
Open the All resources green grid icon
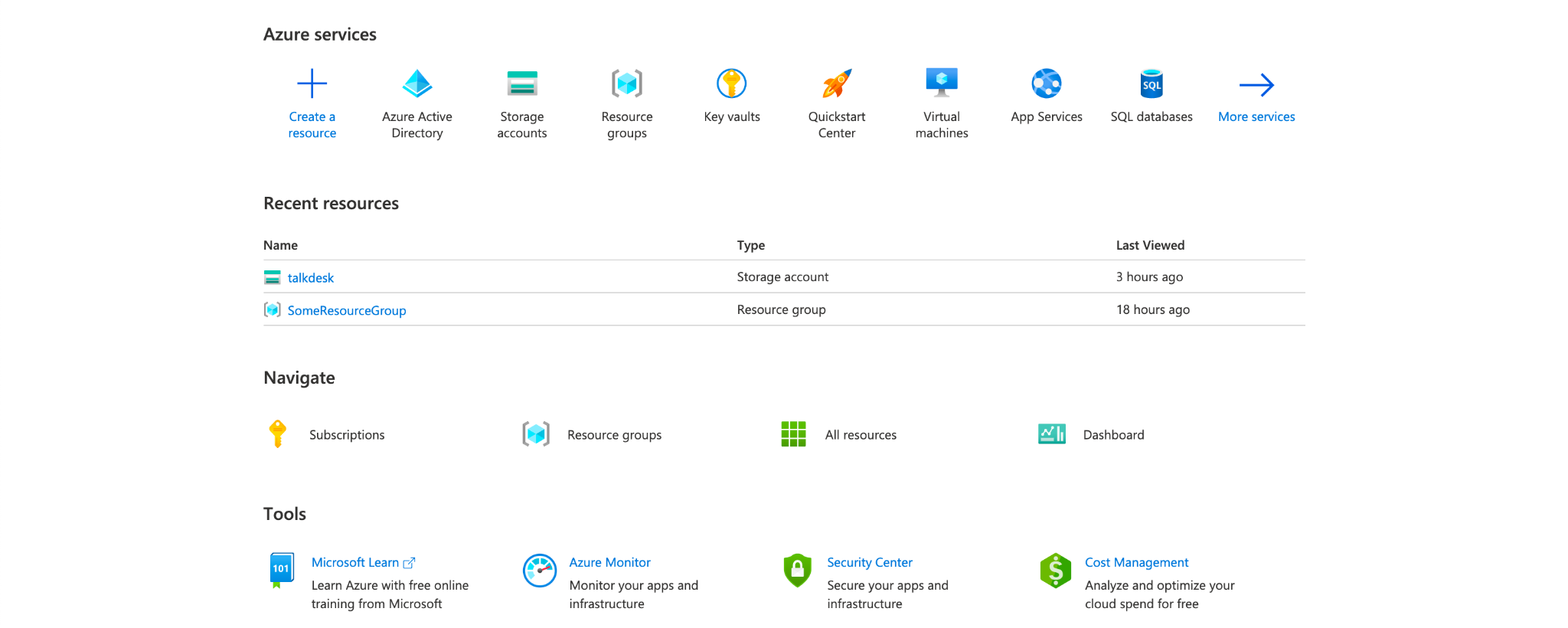pos(793,434)
